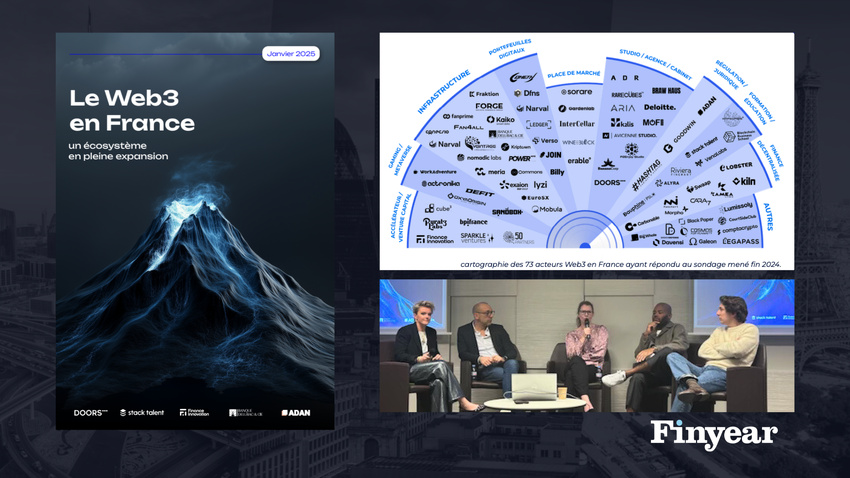Screen dimensions: 850x478
Task: Click the ADAN logo on report cover
Action: [295, 412]
